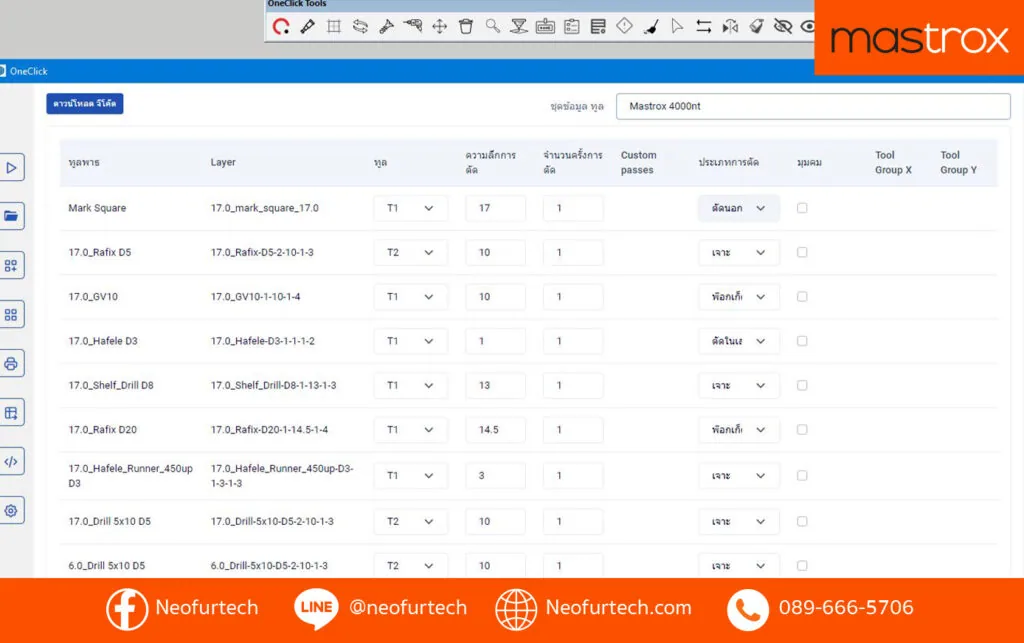
Task: Click the Layer column header
Action: (x=223, y=163)
